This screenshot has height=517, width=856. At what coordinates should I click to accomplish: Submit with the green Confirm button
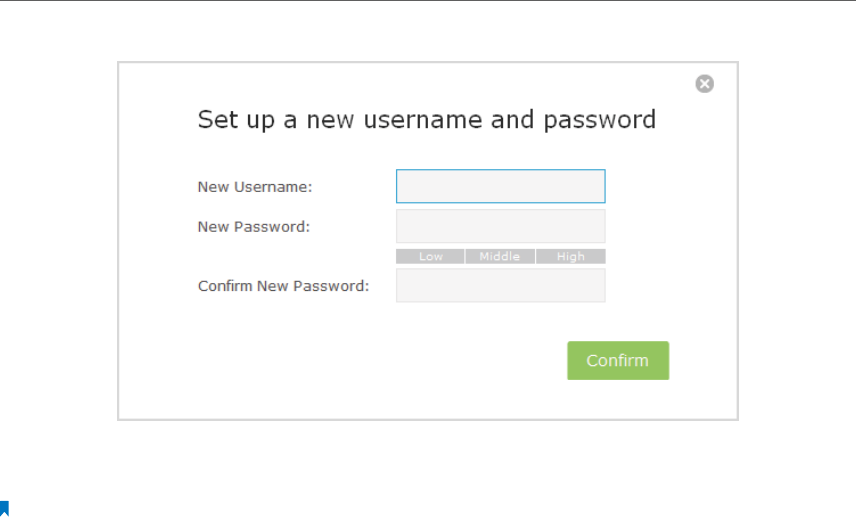pyautogui.click(x=618, y=360)
